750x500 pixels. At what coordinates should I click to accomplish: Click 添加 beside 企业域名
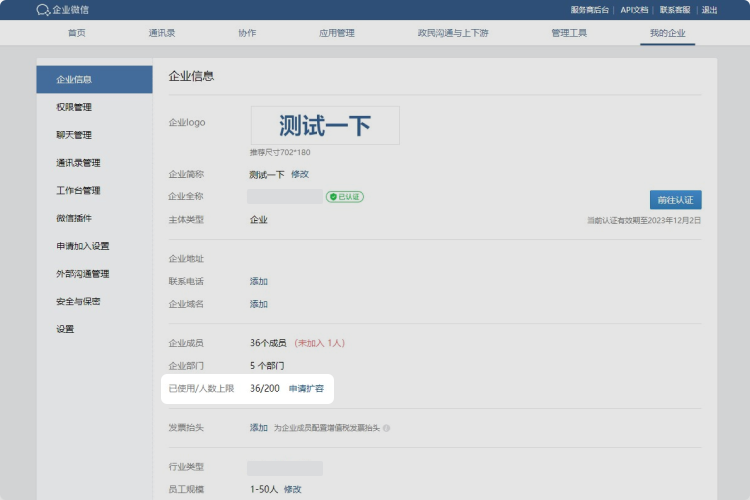click(259, 304)
